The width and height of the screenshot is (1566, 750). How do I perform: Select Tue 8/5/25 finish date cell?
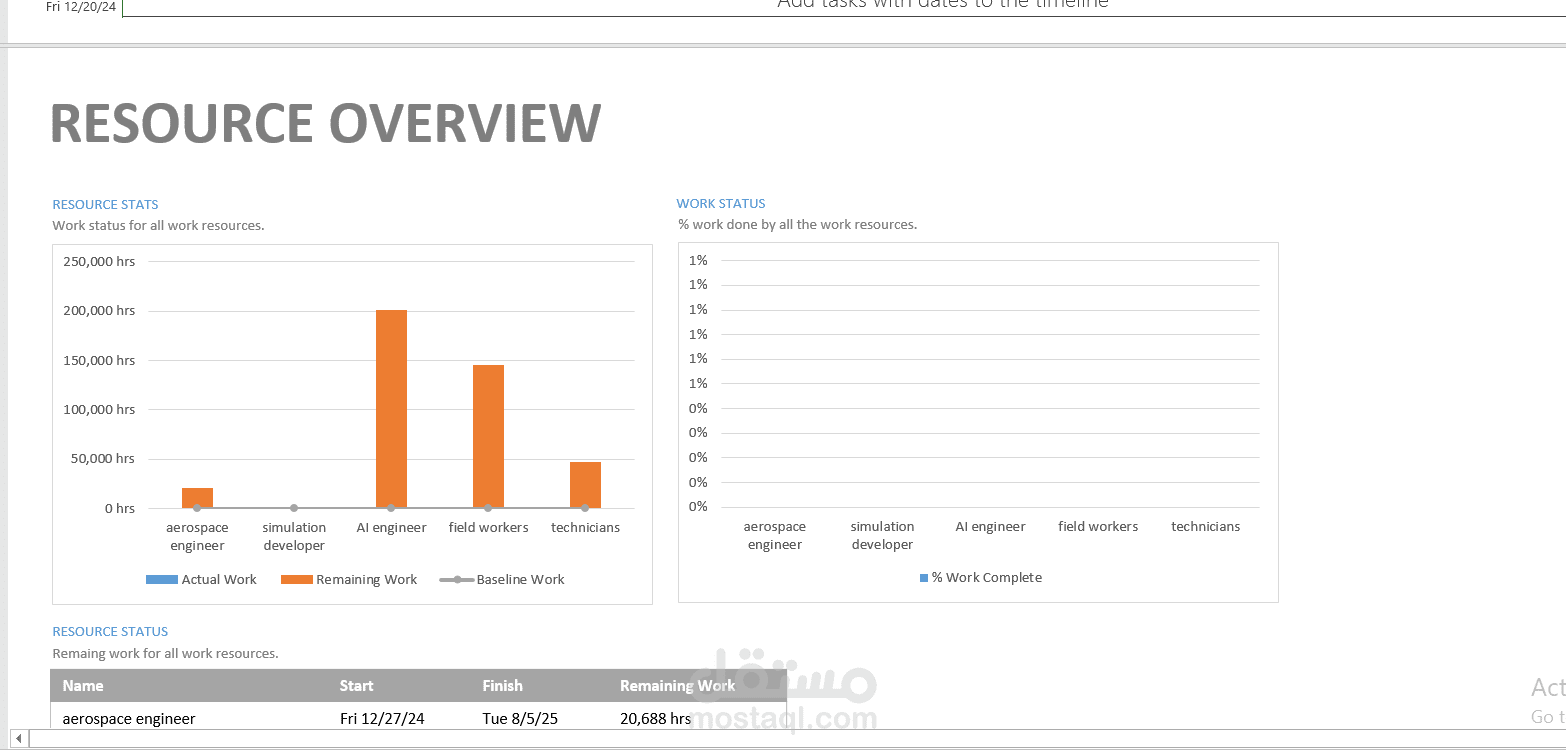click(519, 718)
